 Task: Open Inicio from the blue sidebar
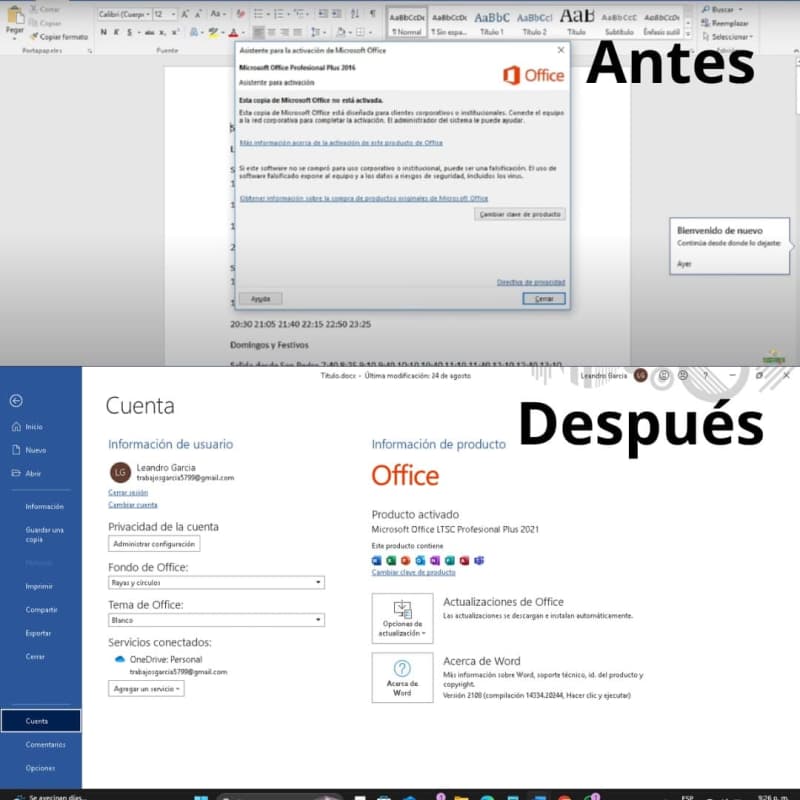[33, 426]
